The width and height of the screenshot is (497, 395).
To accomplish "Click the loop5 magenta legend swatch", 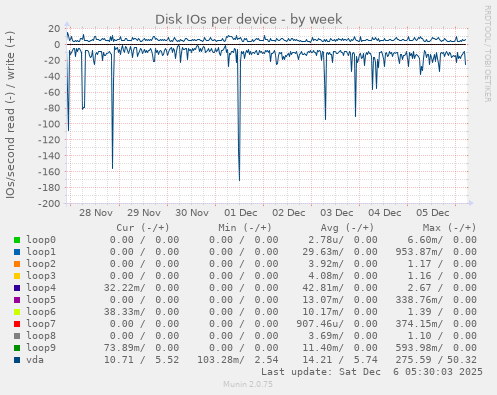I will [17, 300].
